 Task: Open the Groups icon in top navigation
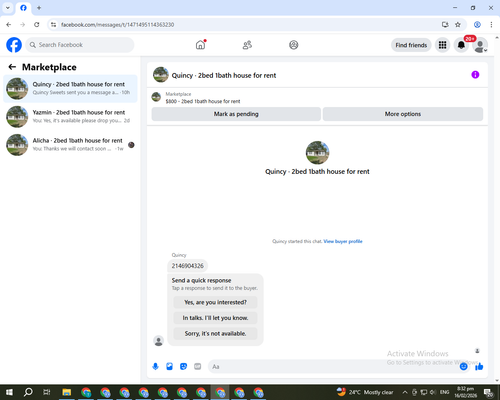294,45
